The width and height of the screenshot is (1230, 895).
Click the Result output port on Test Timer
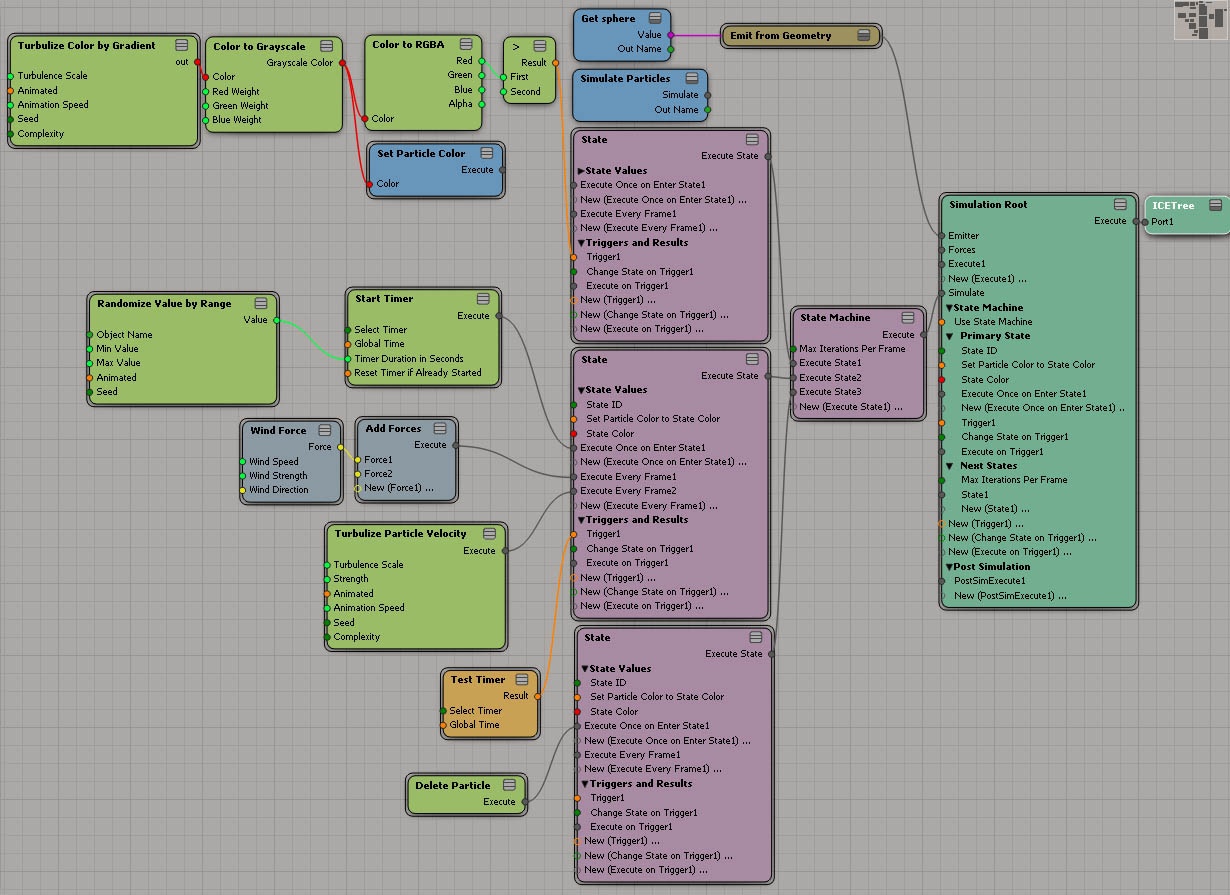pyautogui.click(x=538, y=696)
